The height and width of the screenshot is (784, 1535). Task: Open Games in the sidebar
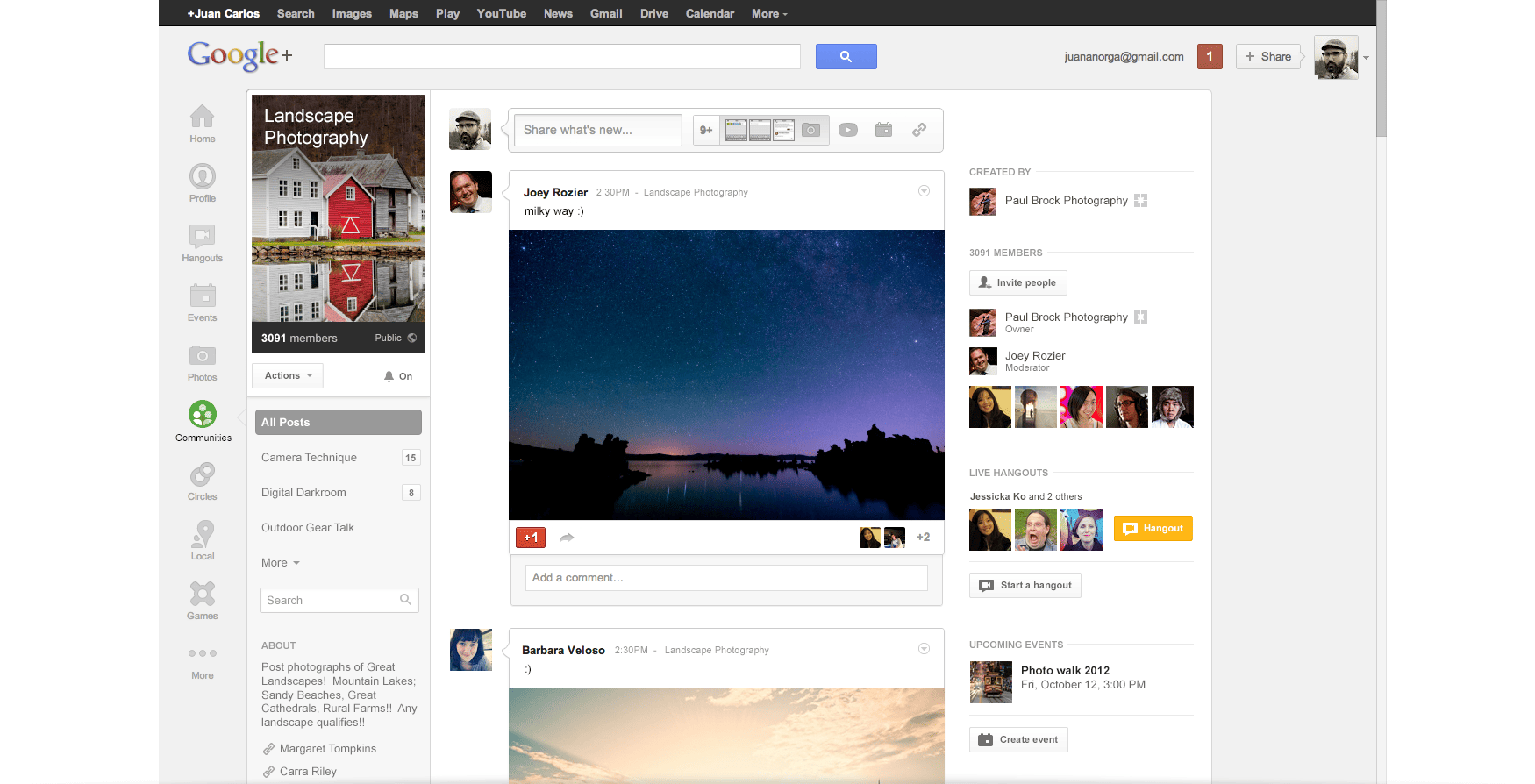pos(202,601)
